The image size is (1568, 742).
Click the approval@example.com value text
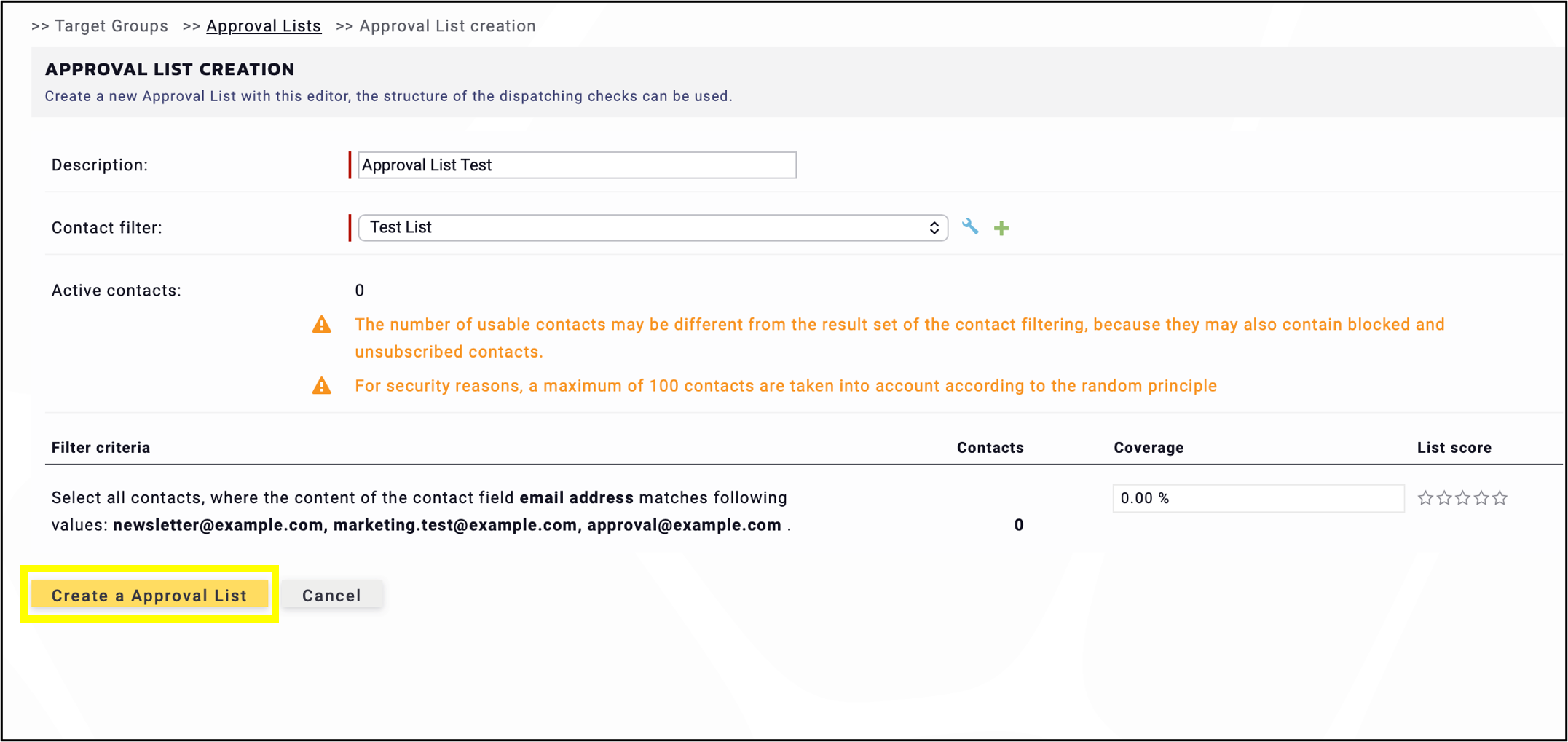[684, 525]
